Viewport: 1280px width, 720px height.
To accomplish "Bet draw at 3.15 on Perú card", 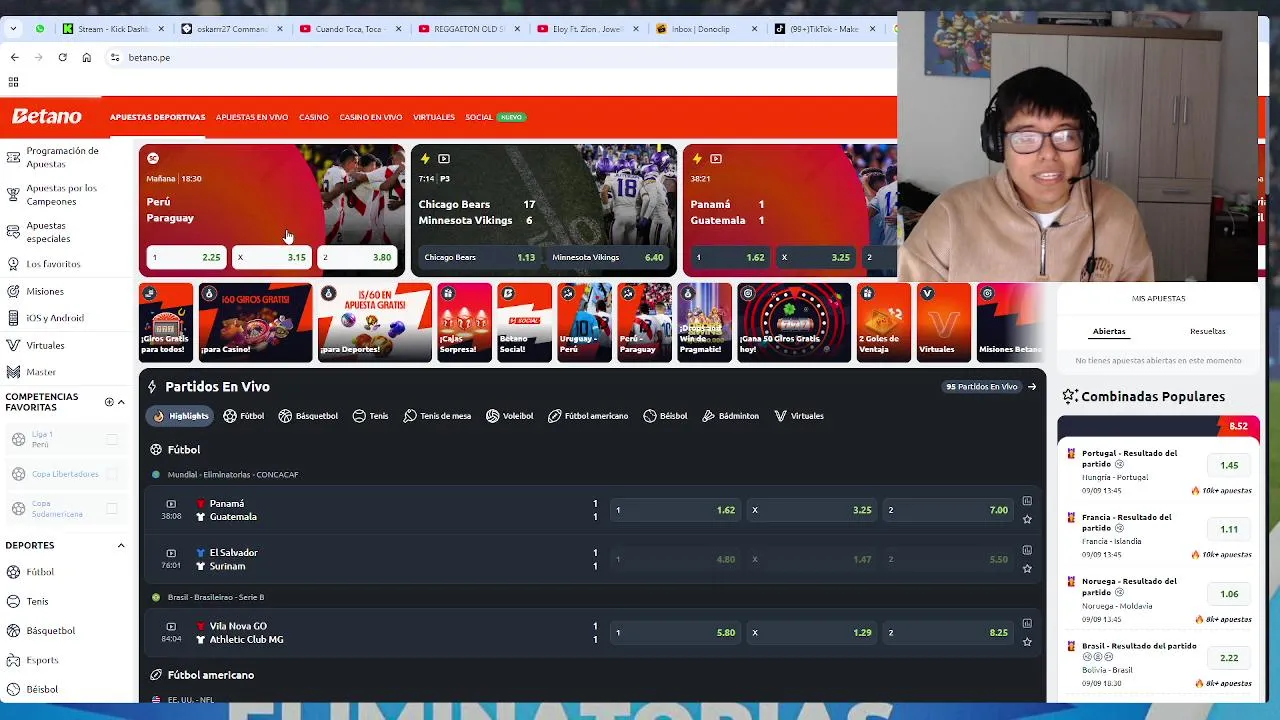I will pos(272,258).
